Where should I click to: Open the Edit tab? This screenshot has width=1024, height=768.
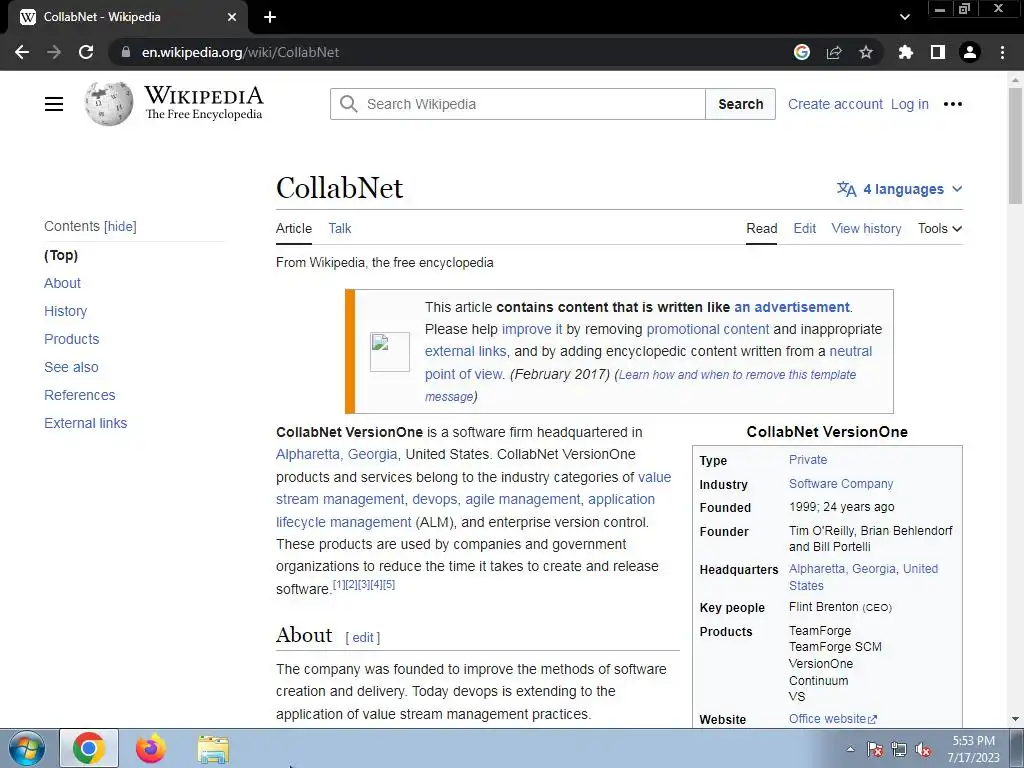805,229
